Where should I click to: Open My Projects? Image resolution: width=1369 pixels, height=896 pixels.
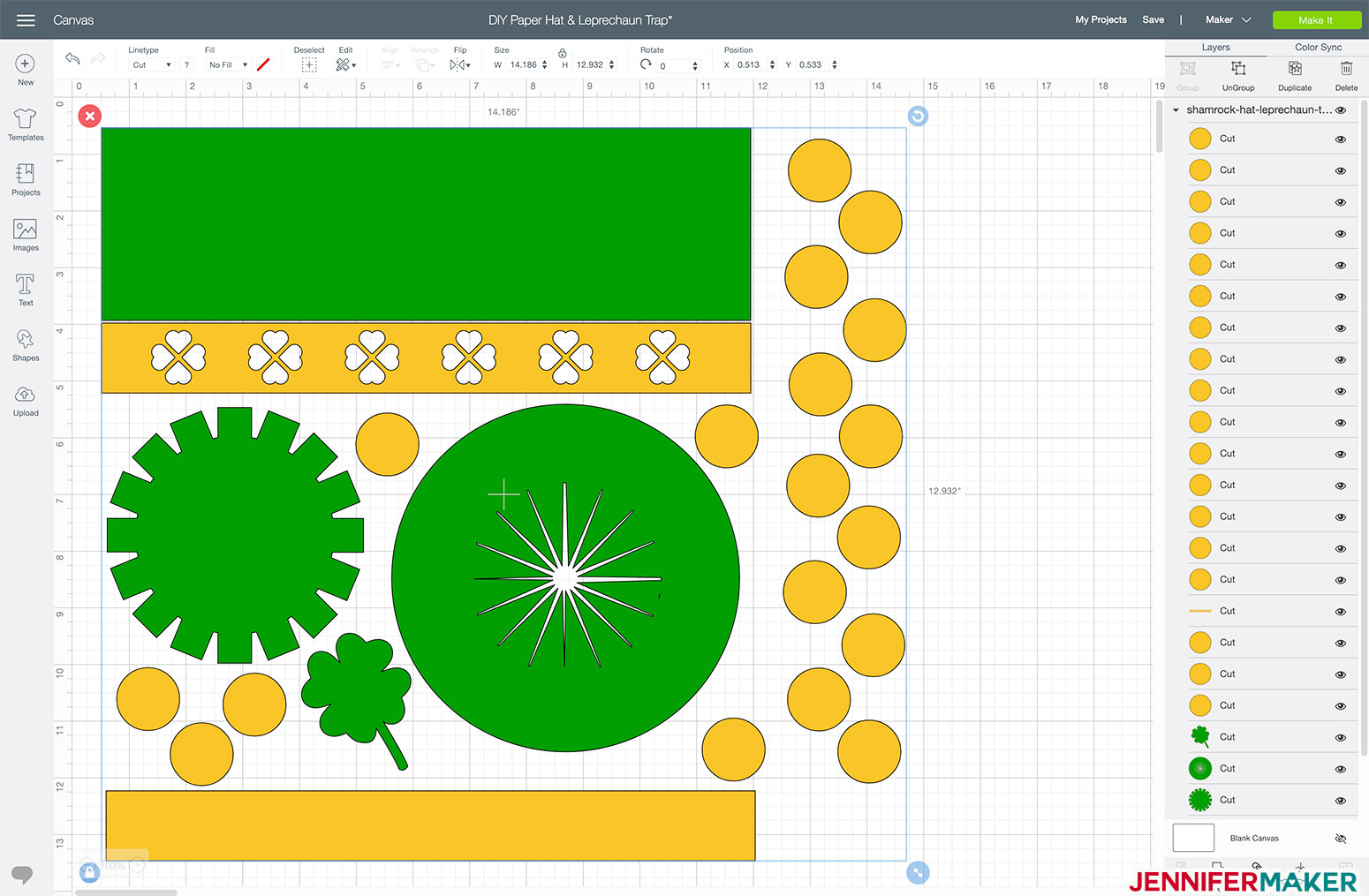(x=1100, y=19)
